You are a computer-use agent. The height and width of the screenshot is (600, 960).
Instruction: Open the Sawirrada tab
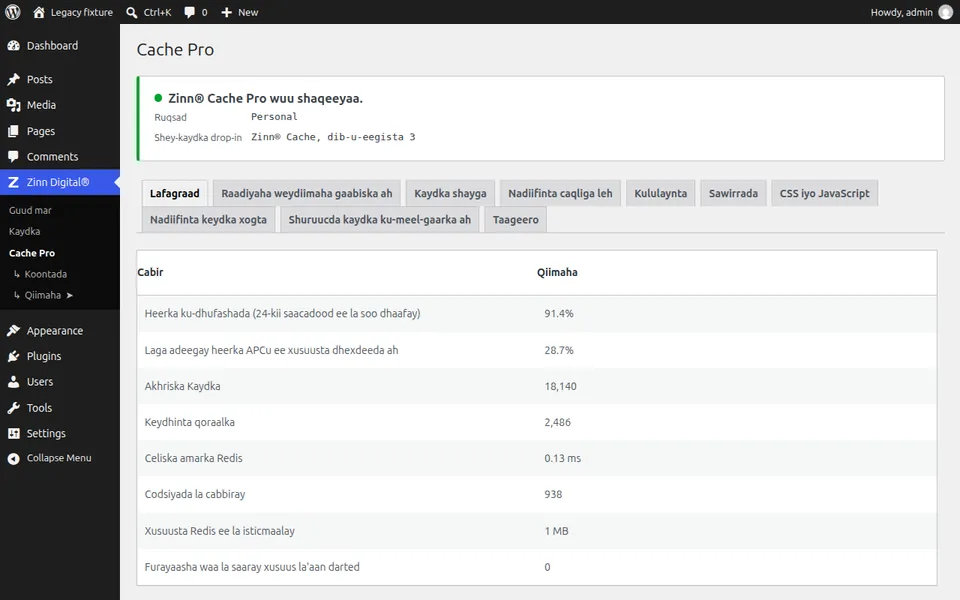[x=733, y=193]
